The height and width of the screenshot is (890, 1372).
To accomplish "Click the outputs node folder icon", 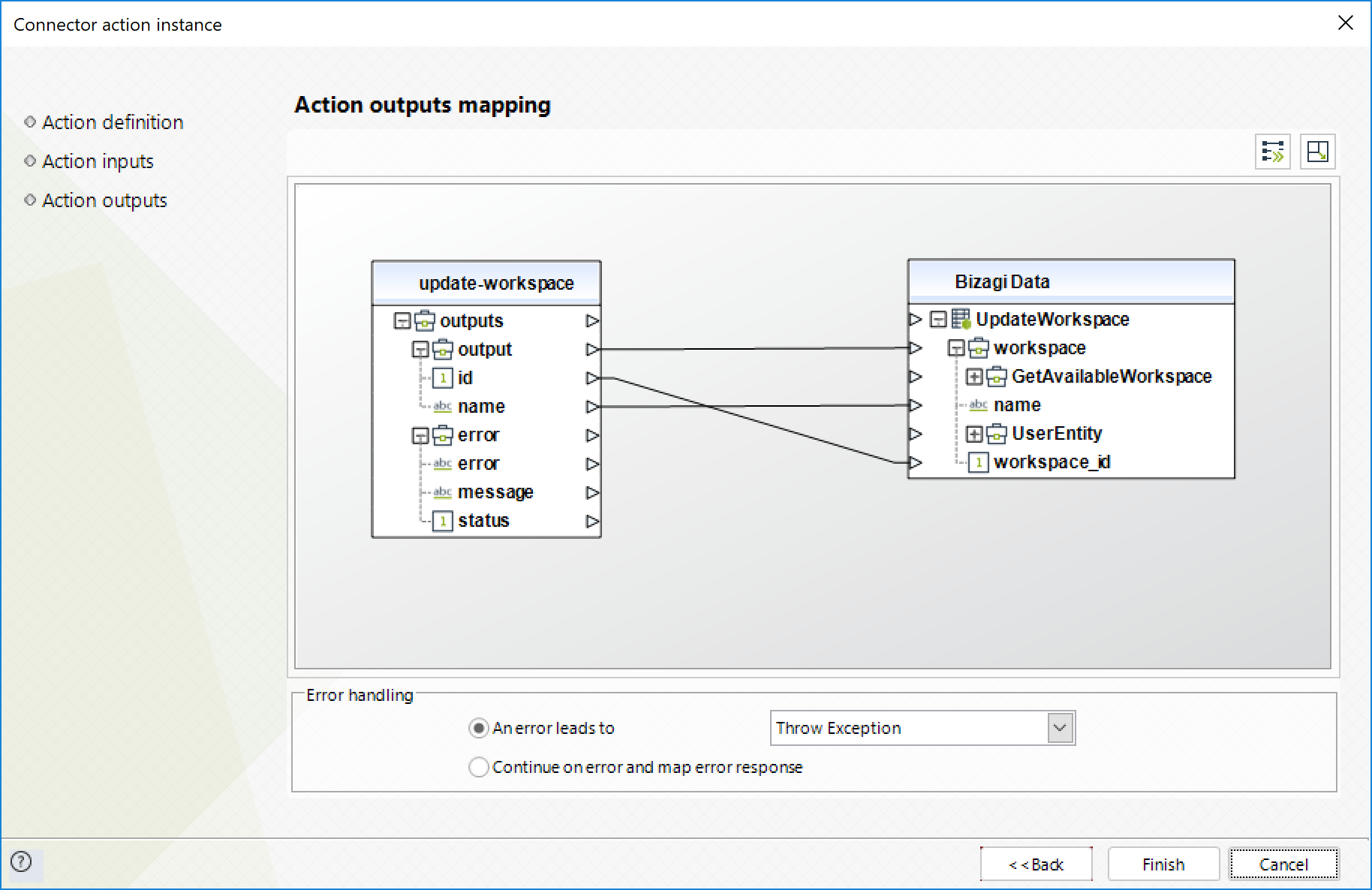I will 425,320.
